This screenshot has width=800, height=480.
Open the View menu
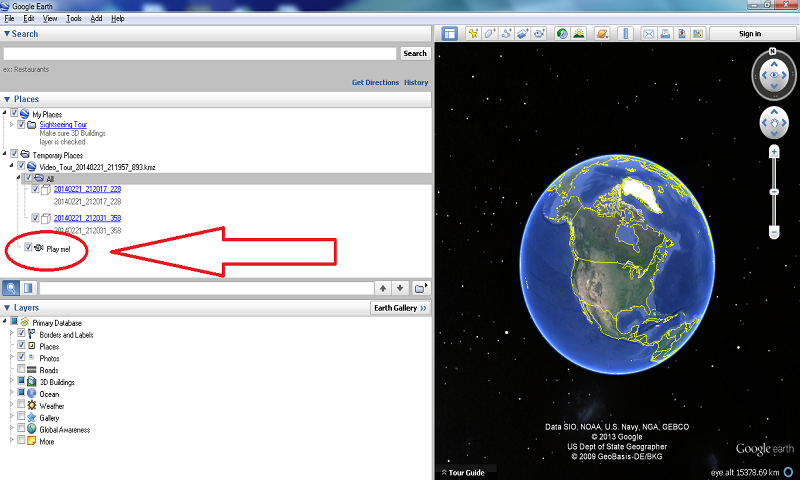[49, 18]
